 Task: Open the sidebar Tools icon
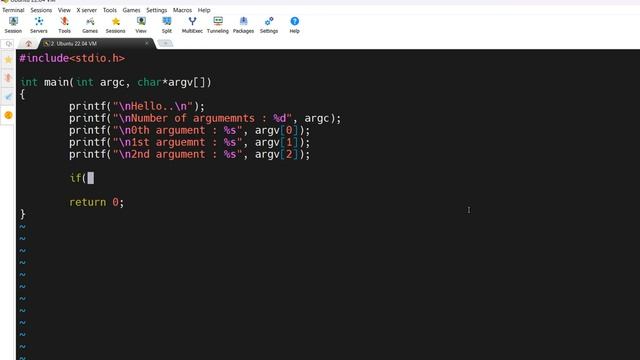[8, 78]
